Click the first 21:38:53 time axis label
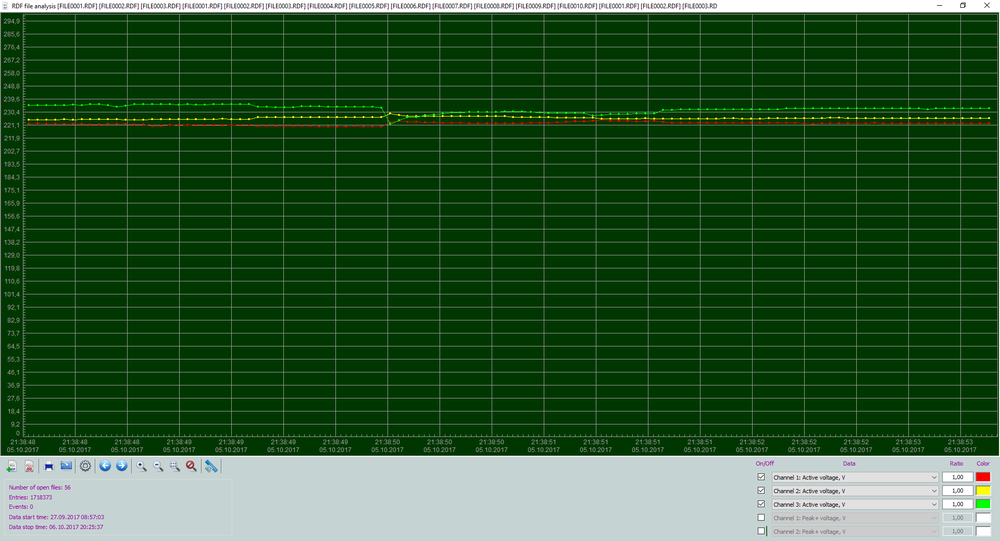 click(908, 441)
